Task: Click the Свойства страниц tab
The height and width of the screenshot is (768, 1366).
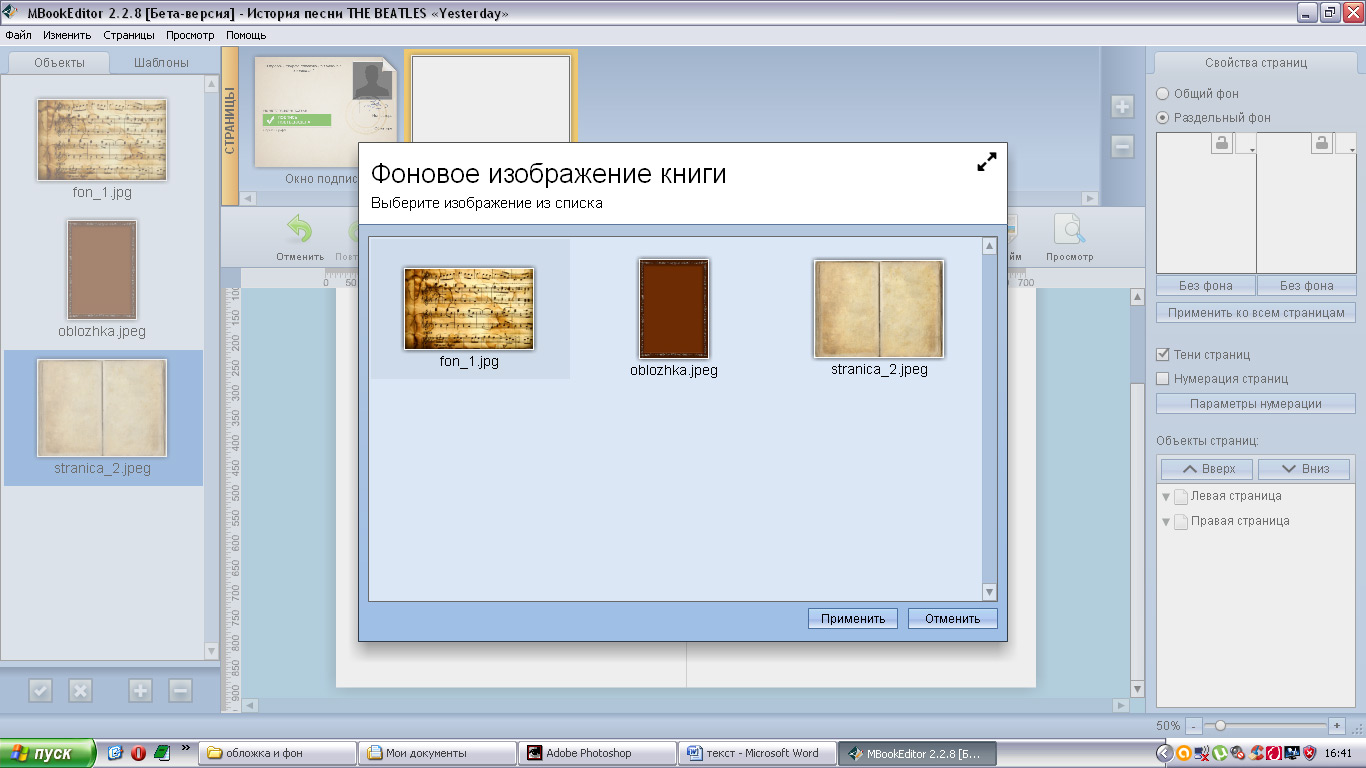Action: point(1256,62)
